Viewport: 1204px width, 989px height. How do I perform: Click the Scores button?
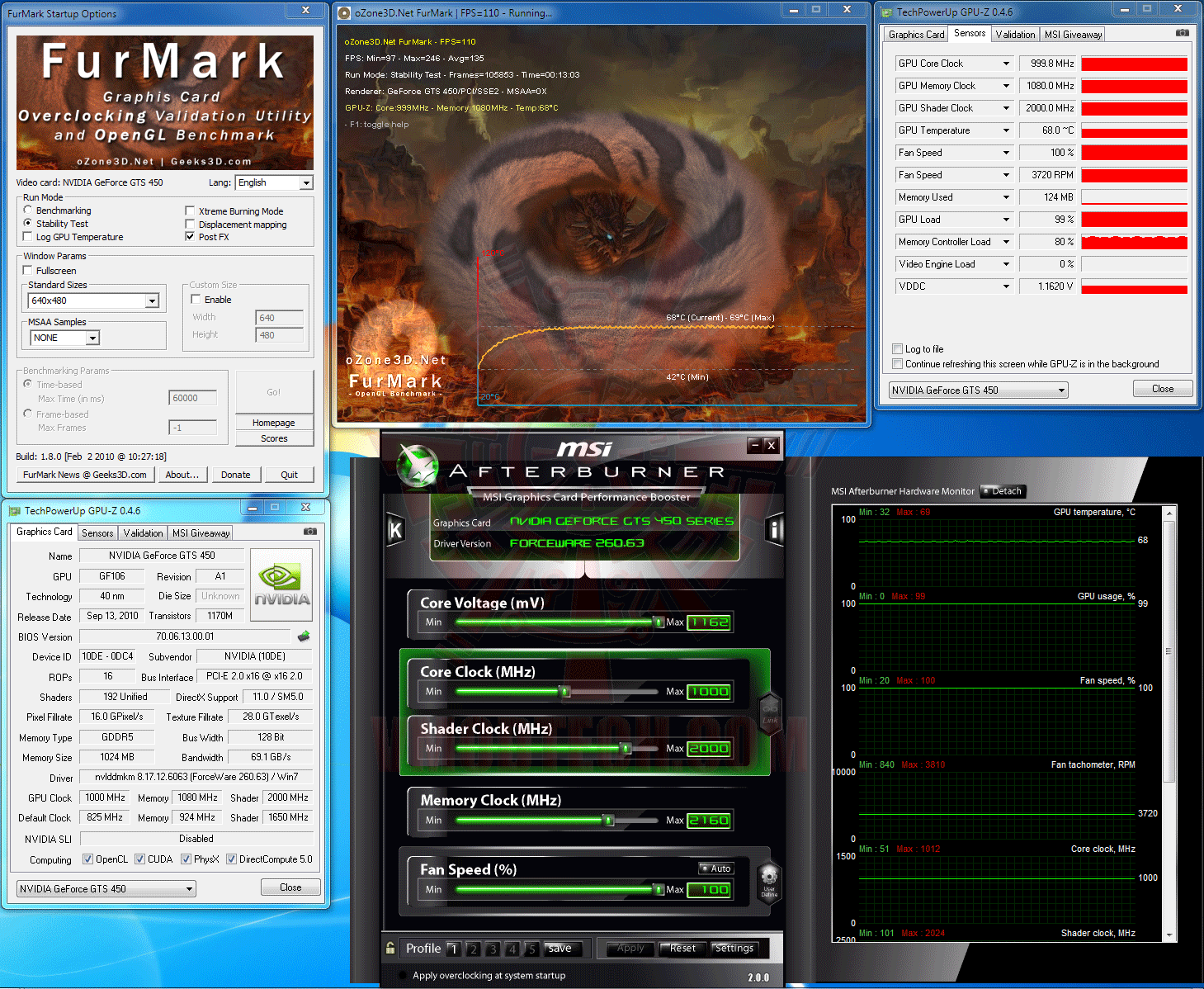click(x=274, y=438)
